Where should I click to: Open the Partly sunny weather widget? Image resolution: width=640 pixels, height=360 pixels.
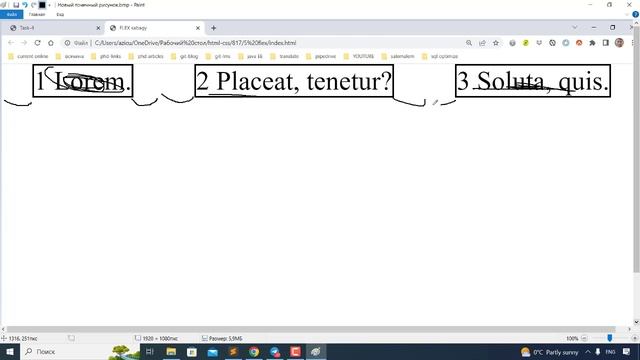(x=550, y=352)
